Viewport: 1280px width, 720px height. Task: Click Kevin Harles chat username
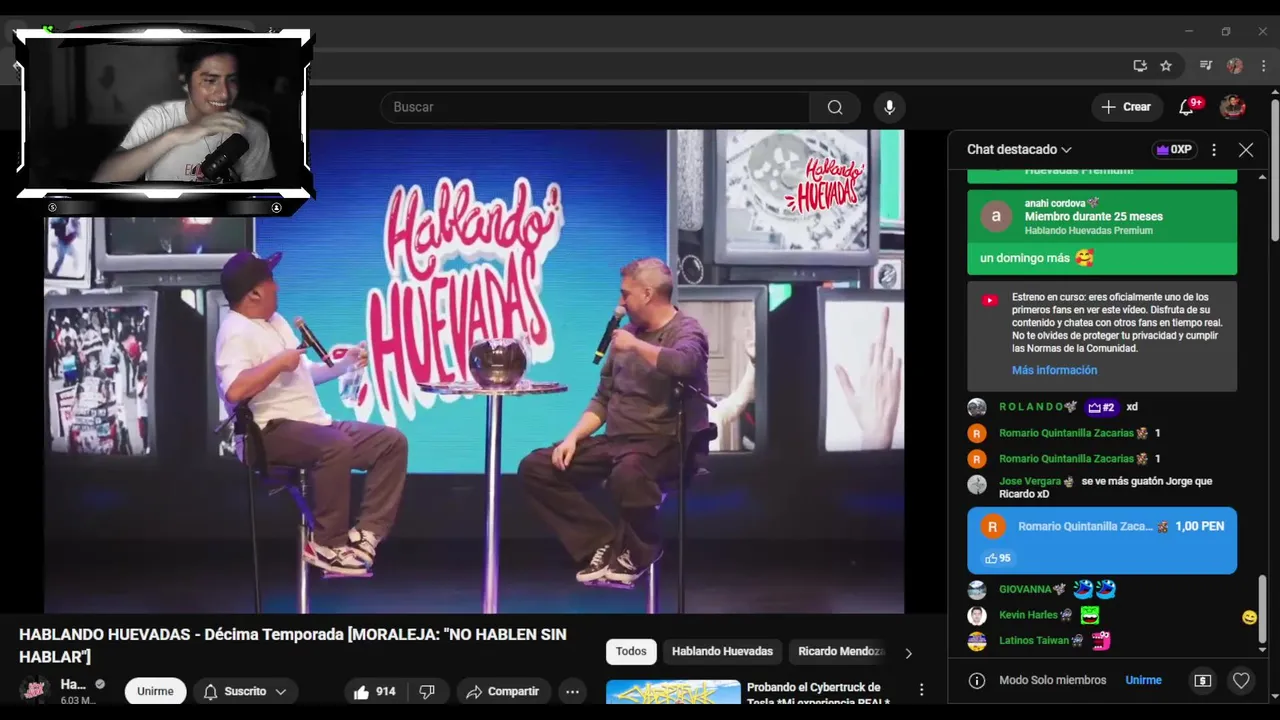click(x=1028, y=615)
